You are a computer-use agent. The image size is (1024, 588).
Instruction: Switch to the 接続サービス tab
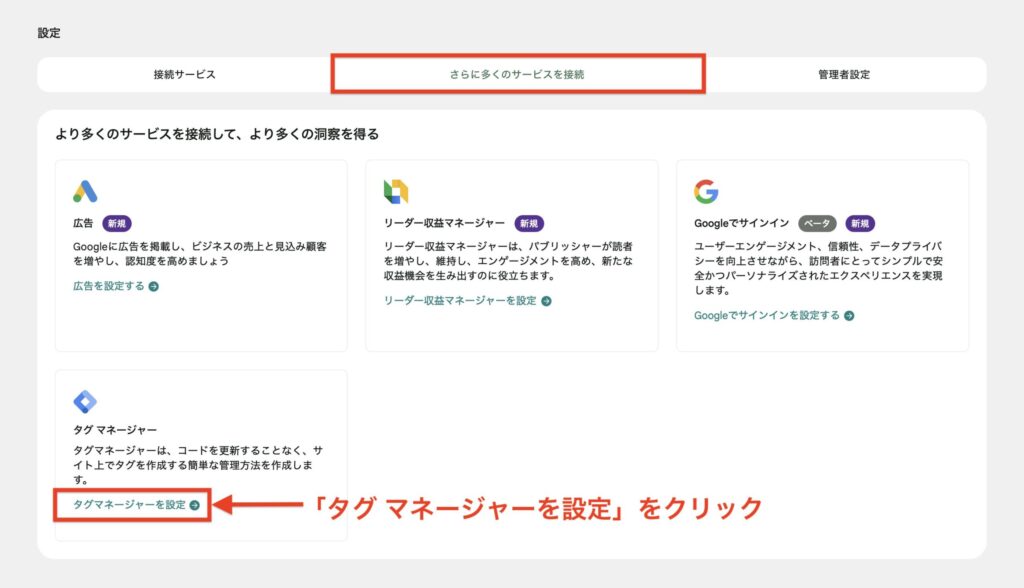point(184,75)
